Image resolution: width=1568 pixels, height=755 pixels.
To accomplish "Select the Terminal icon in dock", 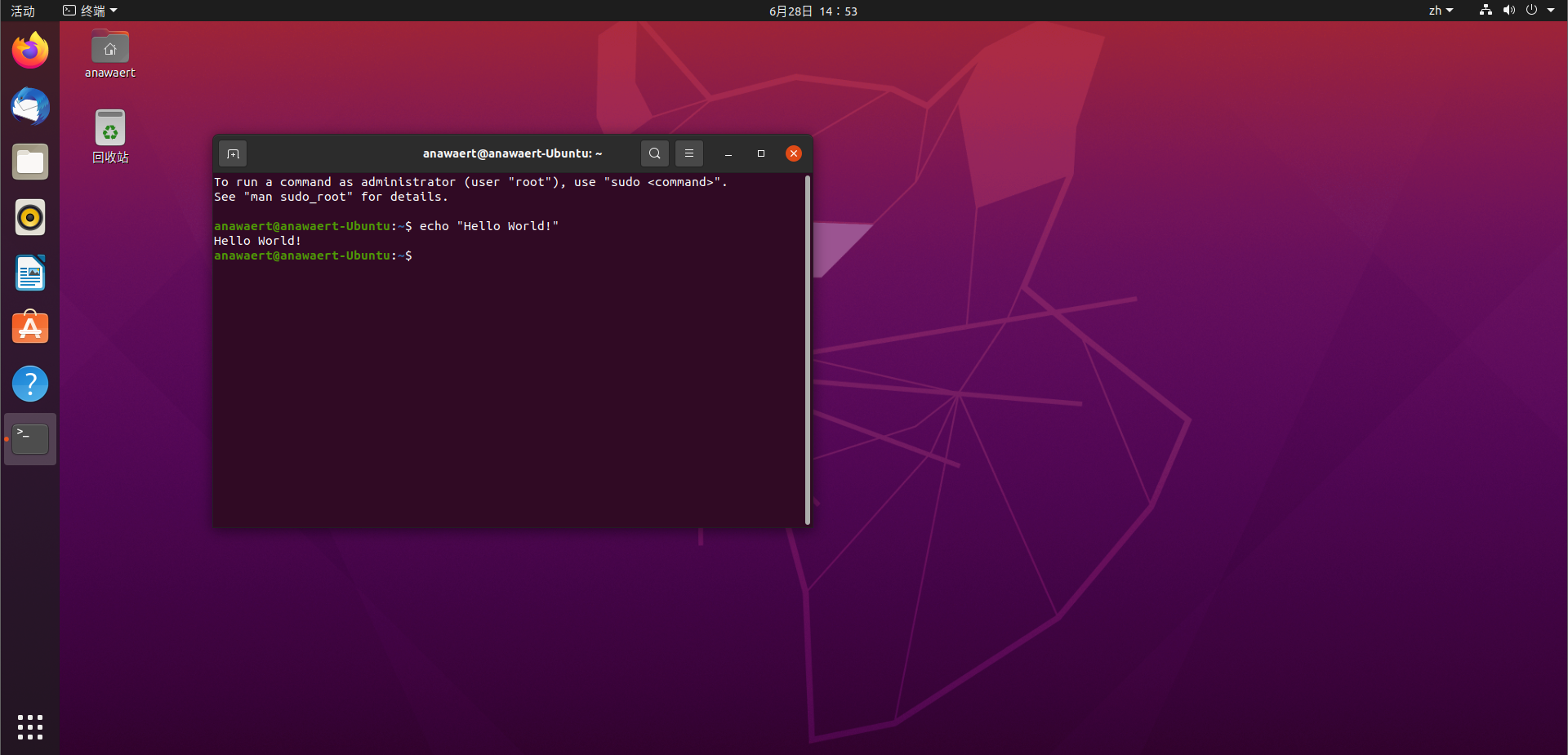I will pyautogui.click(x=30, y=439).
